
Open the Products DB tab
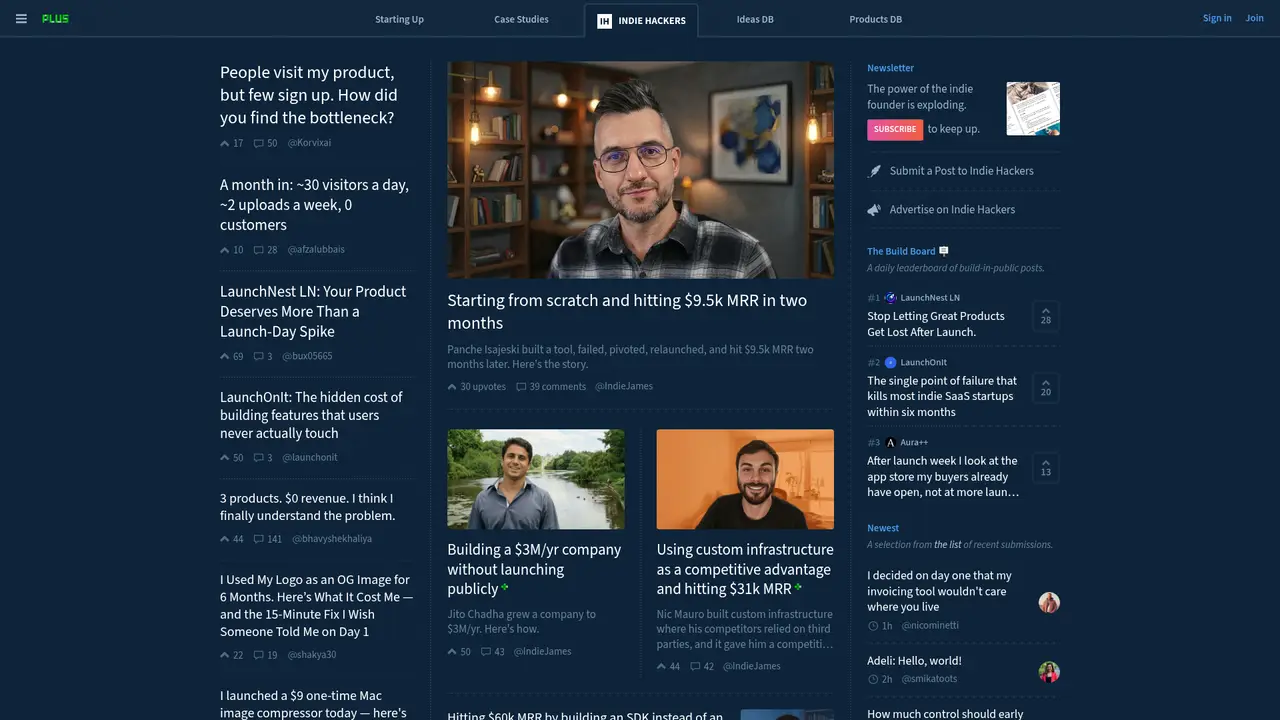(875, 20)
